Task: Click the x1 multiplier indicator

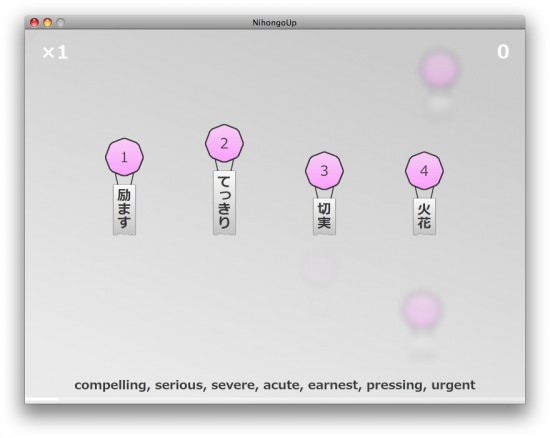Action: coord(55,53)
